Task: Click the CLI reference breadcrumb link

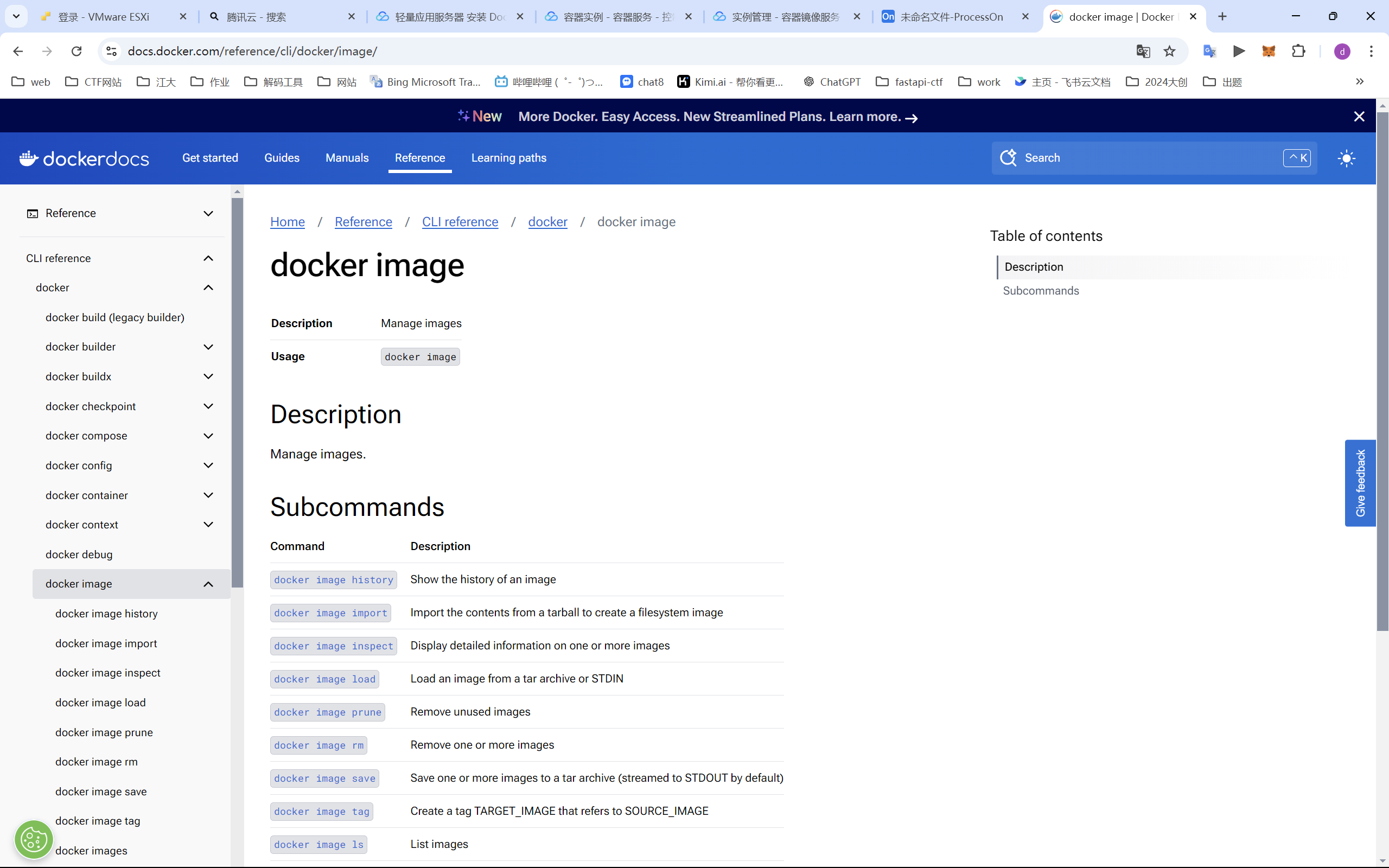Action: [460, 222]
